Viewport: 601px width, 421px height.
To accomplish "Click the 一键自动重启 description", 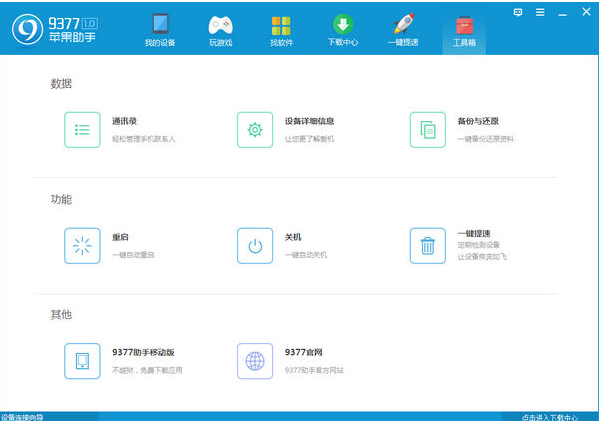I will pos(133,255).
